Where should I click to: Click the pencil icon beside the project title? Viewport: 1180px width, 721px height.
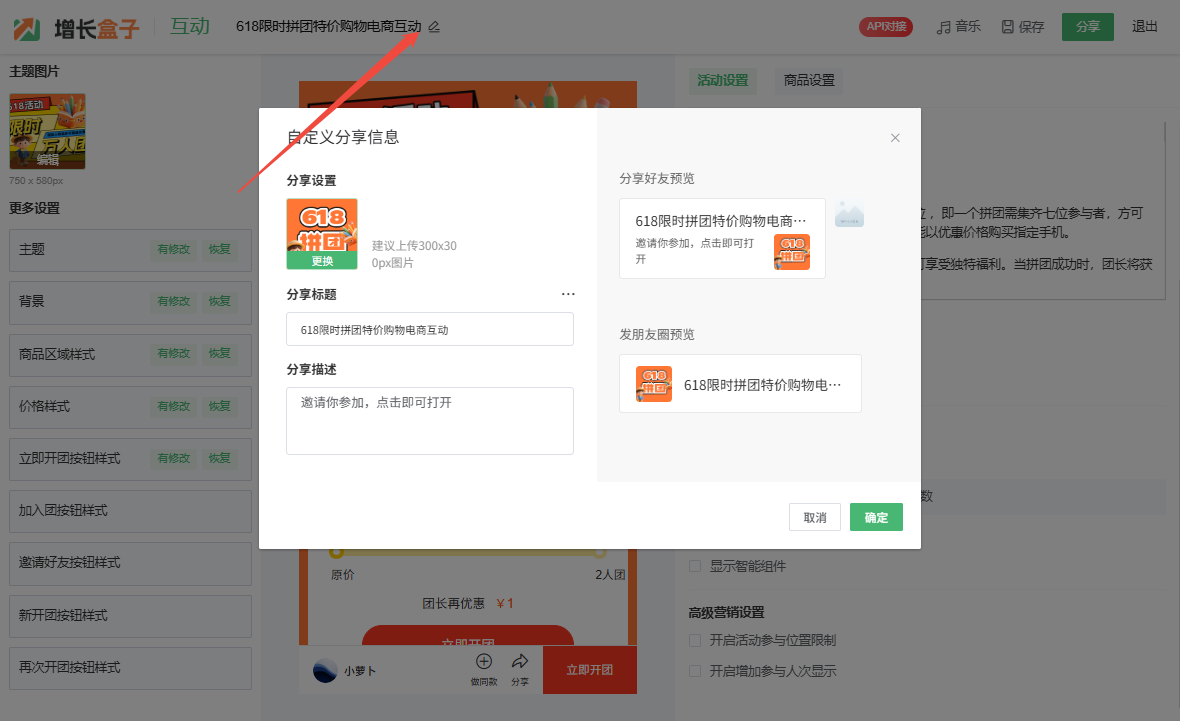point(434,27)
